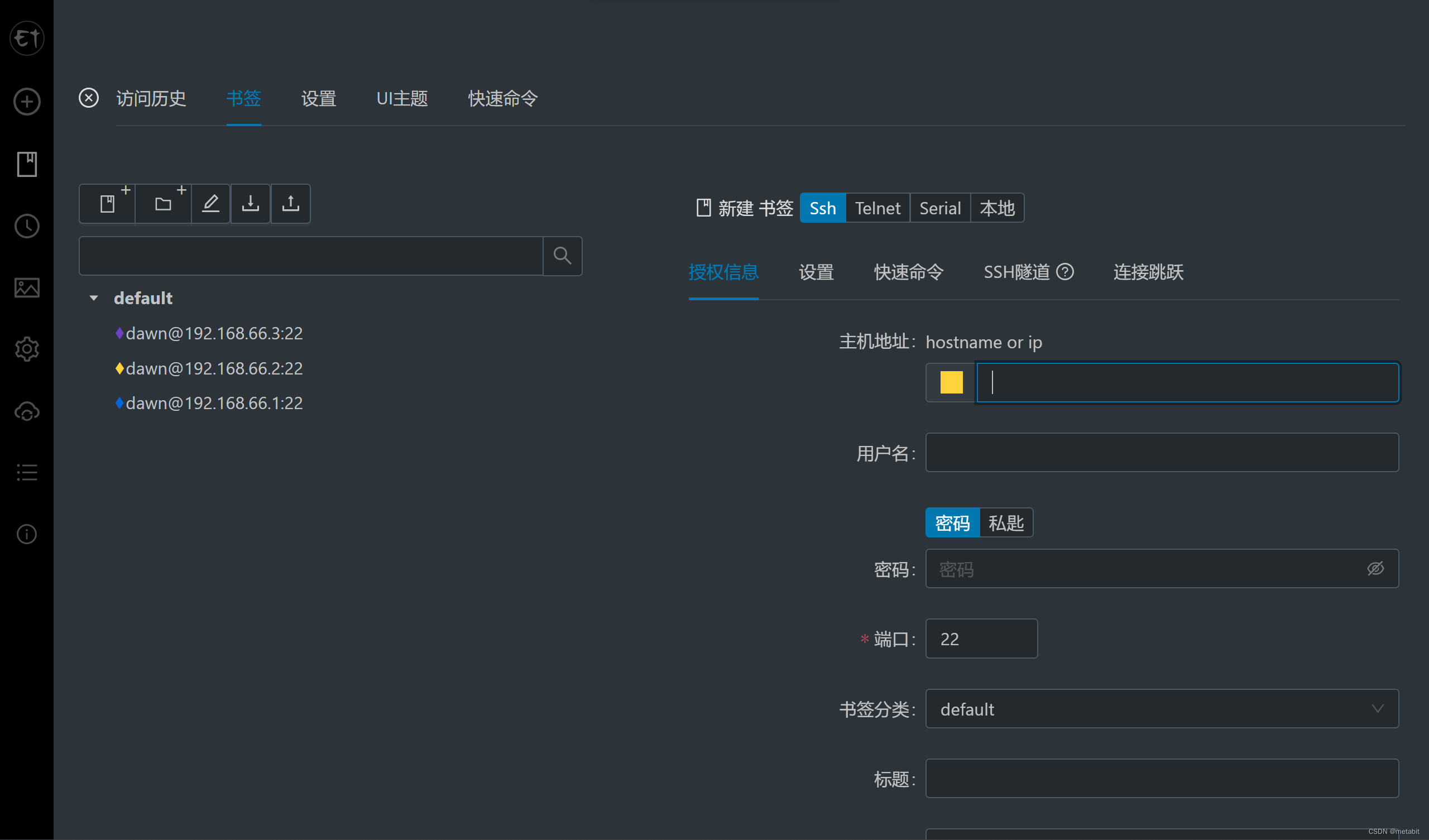Select the 本地 connection type
The image size is (1429, 840).
(997, 208)
